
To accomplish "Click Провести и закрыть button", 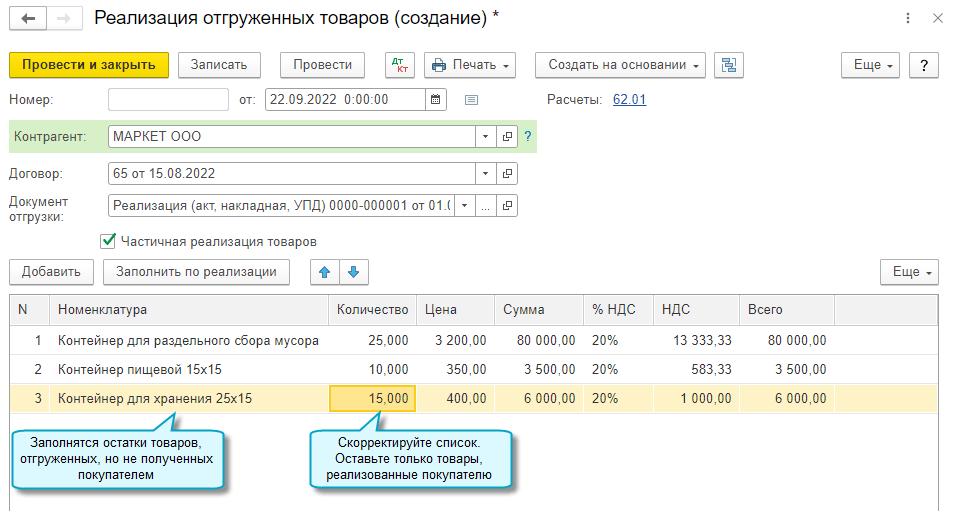I will [x=89, y=65].
